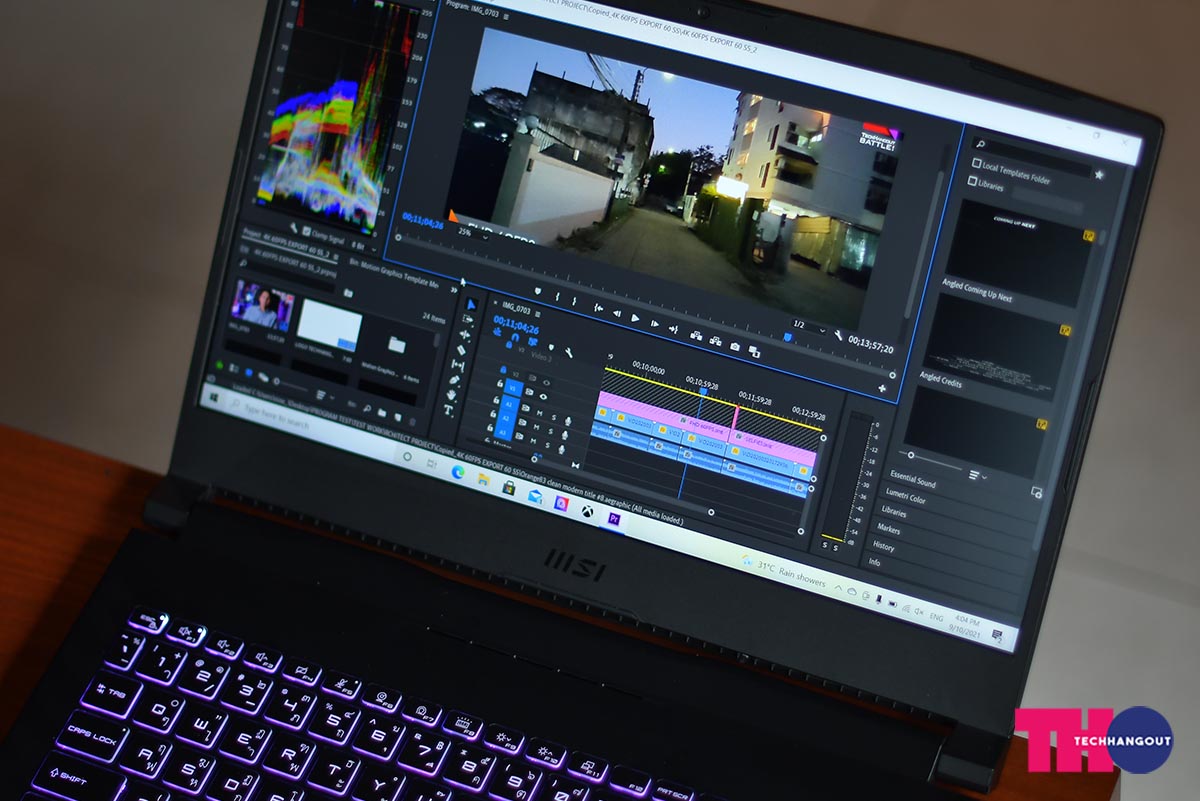Enable A1 voice-over record microphone
Image resolution: width=1200 pixels, height=801 pixels.
567,420
